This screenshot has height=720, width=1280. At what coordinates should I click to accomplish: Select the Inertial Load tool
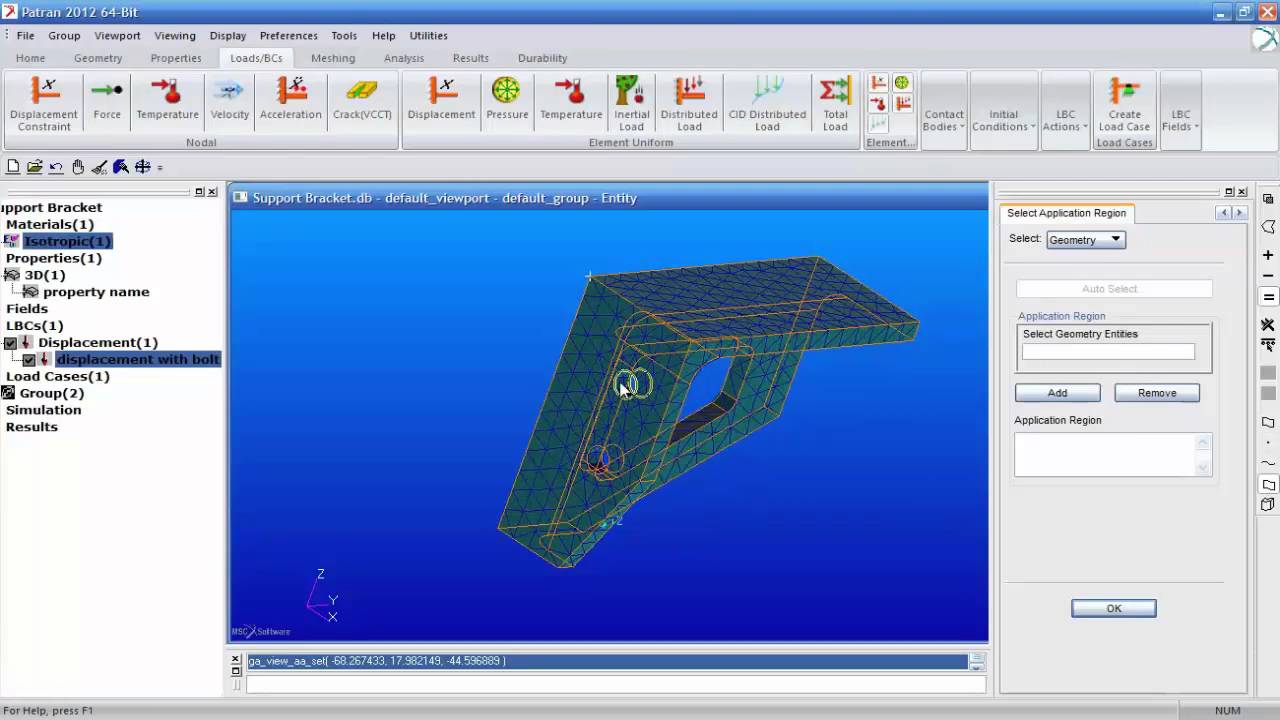point(631,104)
